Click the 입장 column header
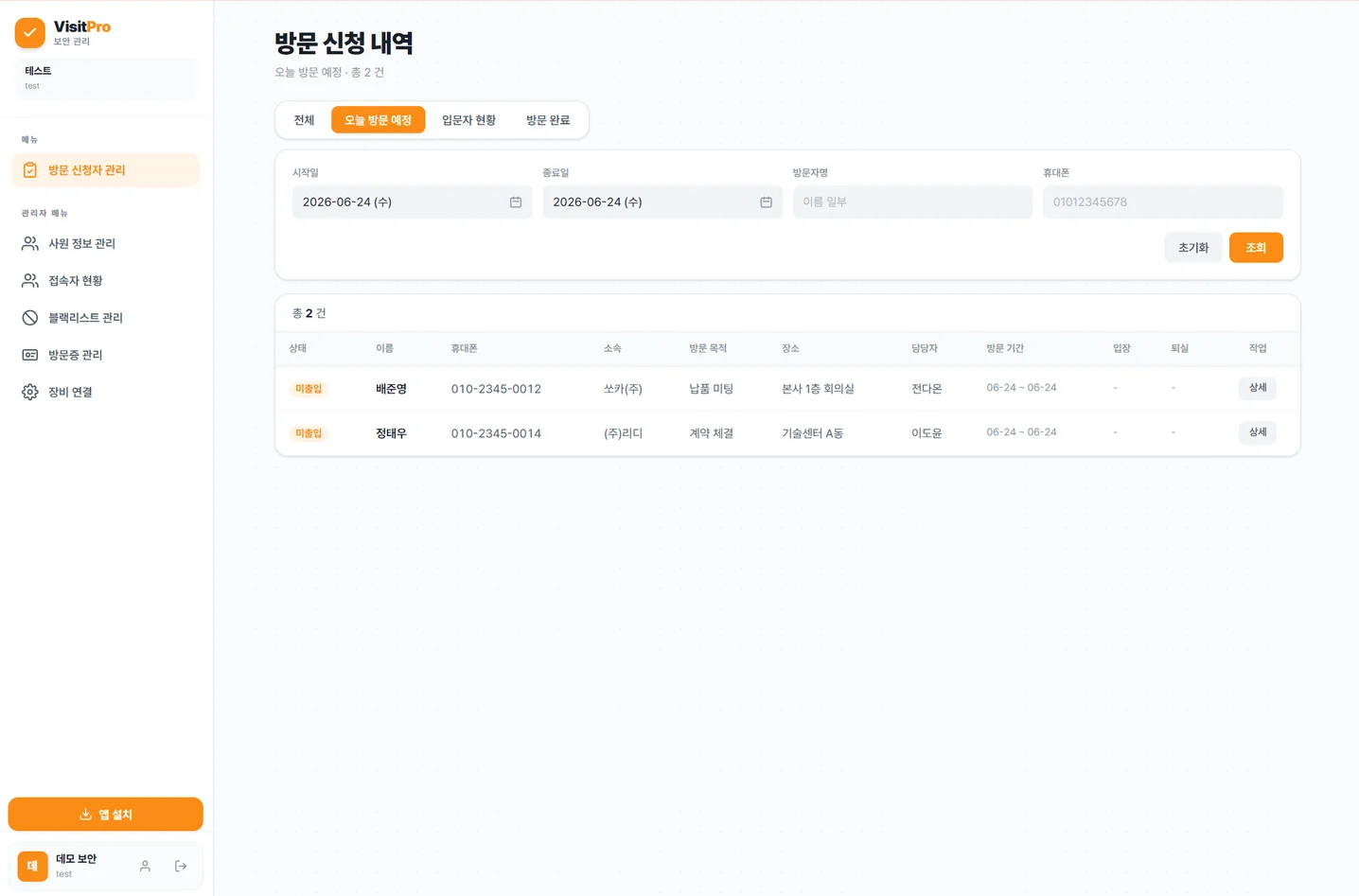 1121,348
